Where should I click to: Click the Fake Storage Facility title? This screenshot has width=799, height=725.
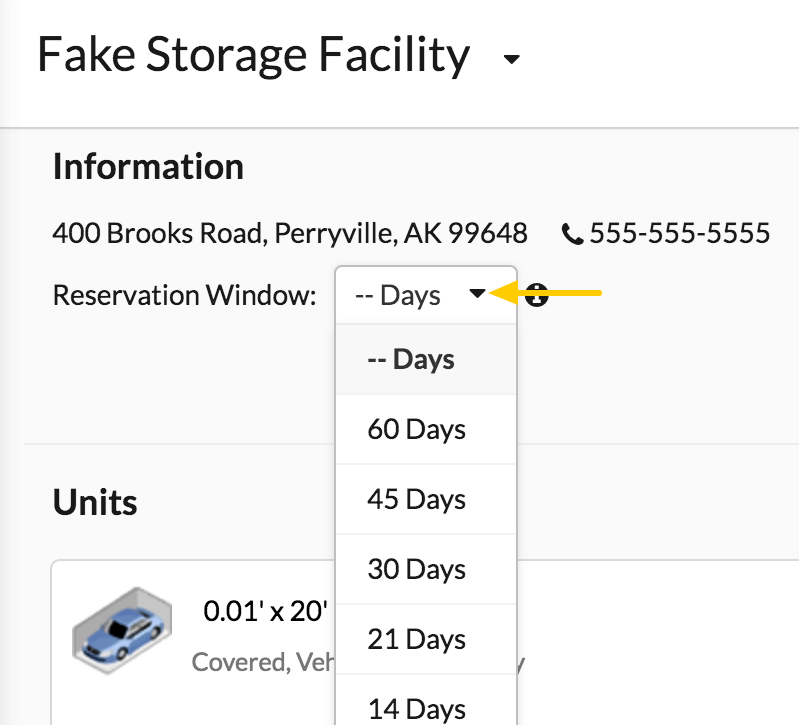coord(253,55)
